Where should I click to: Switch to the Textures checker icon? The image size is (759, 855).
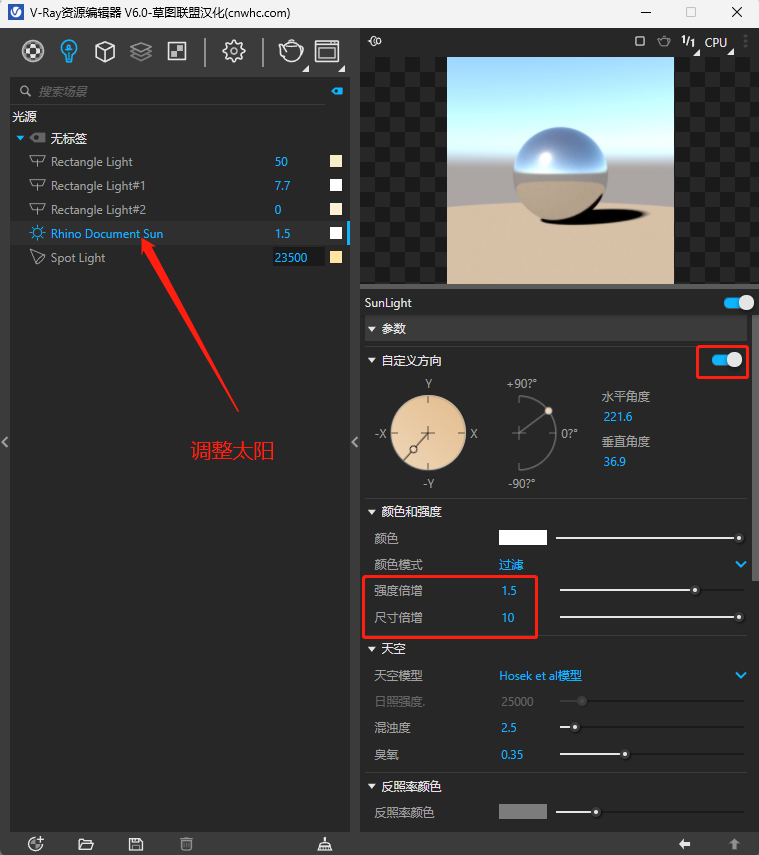click(176, 51)
